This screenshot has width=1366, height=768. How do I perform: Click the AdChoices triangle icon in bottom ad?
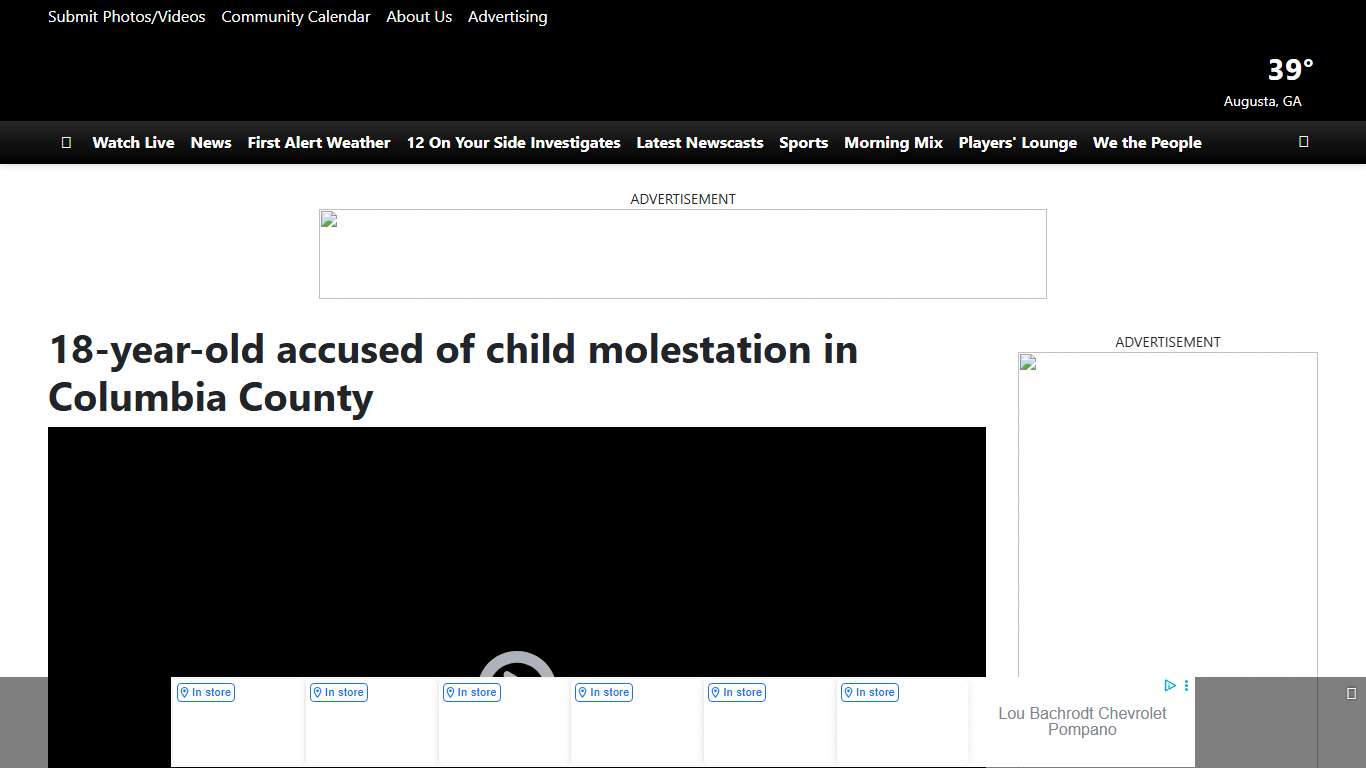coord(1169,686)
